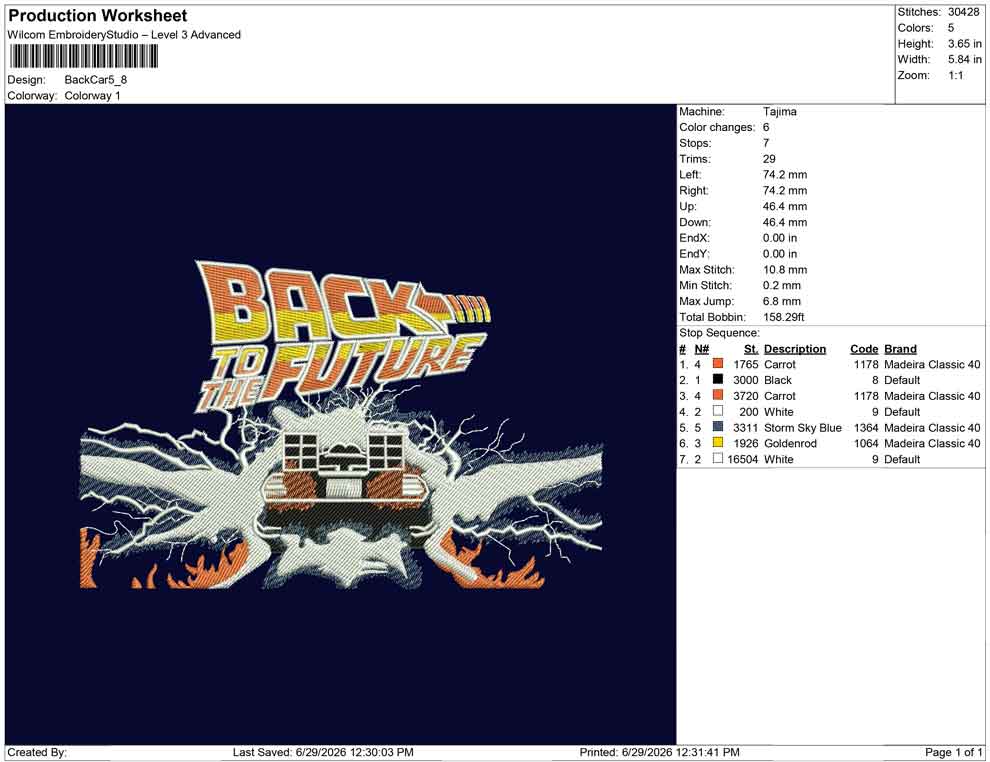Screen dimensions: 990x762
Task: Click the stitches count '30428'
Action: (963, 12)
